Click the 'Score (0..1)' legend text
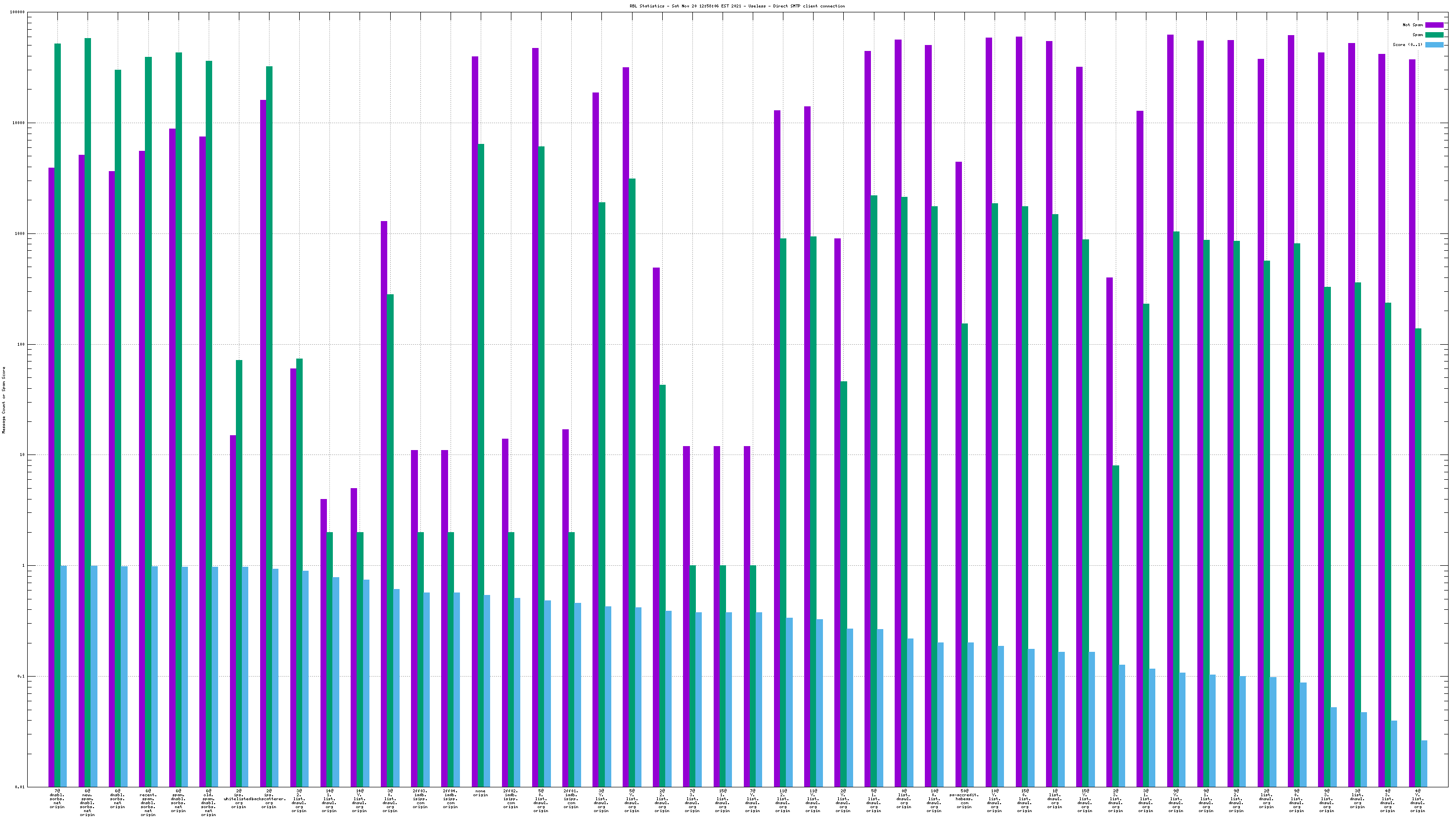Screen dimensions: 1456x819 coord(1408,45)
